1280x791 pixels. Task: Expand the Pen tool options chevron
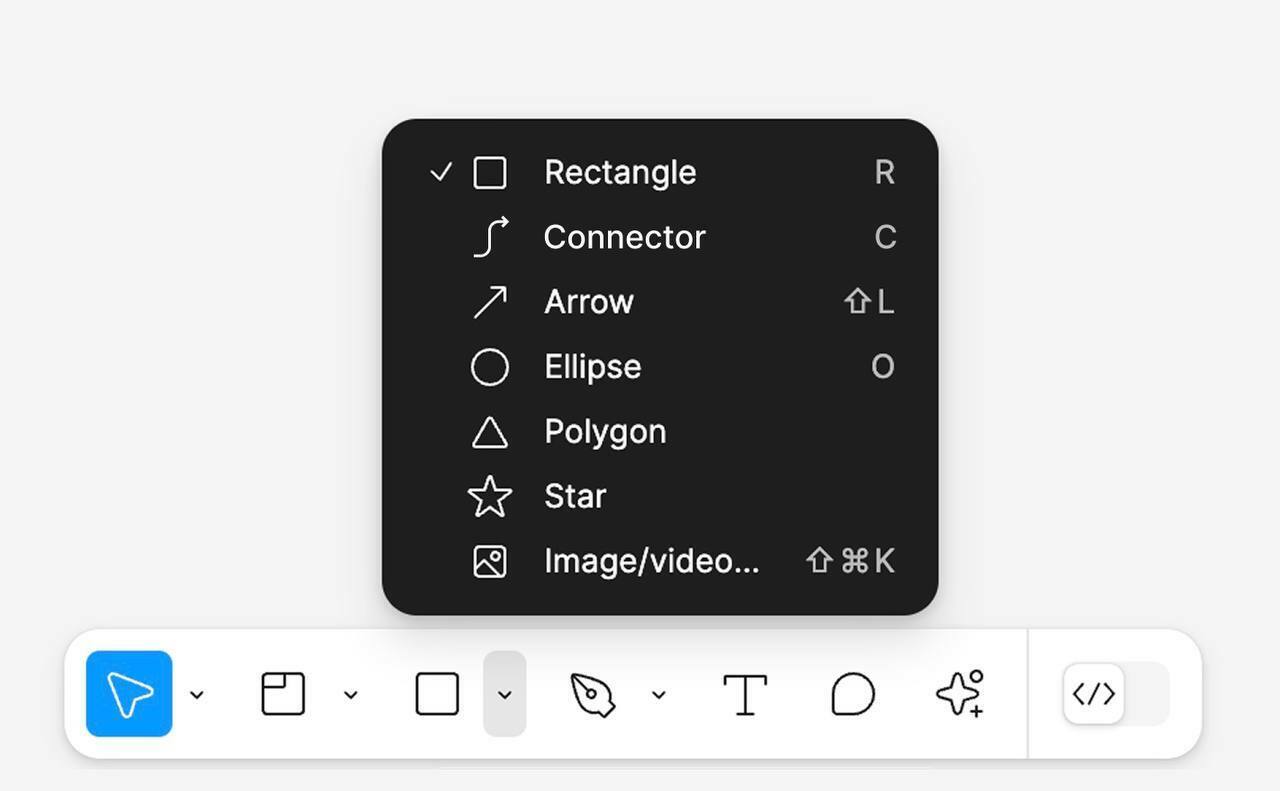pos(659,695)
